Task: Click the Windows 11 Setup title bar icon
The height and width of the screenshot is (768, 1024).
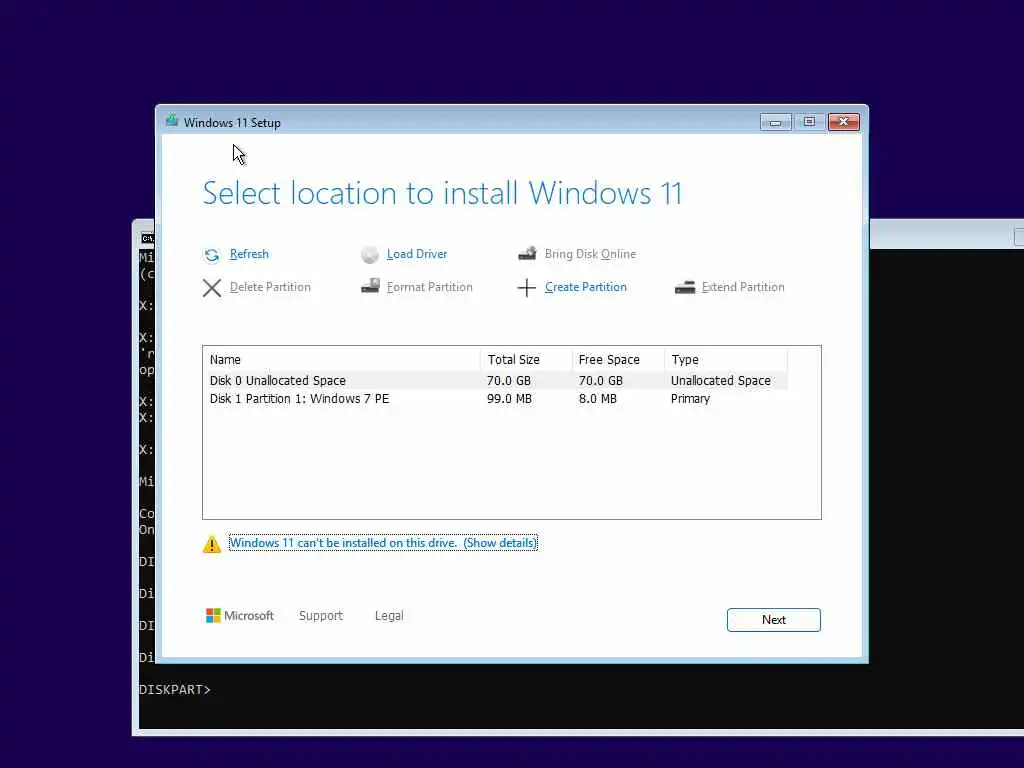Action: click(x=172, y=120)
